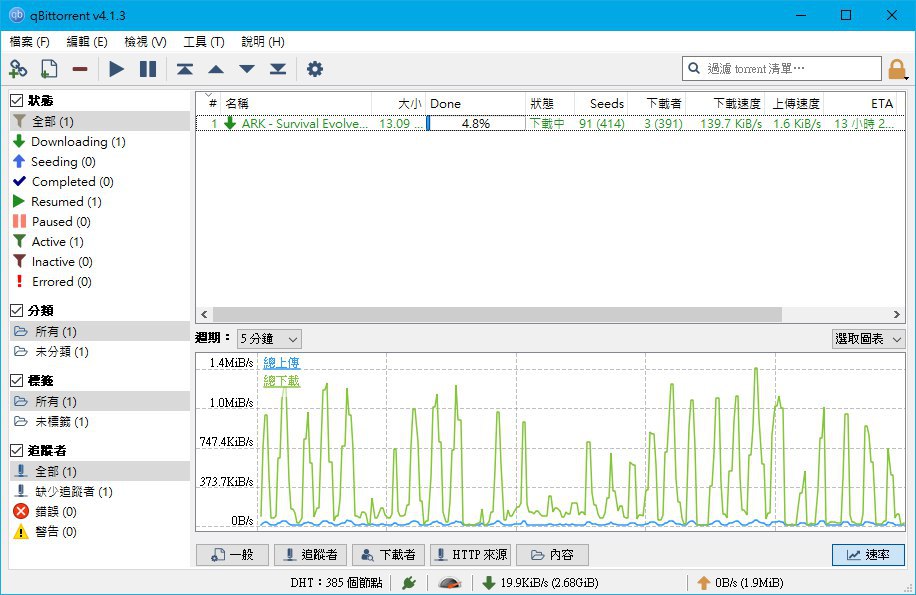Select the 全部 (1) status filter
This screenshot has width=916, height=595.
pyautogui.click(x=100, y=121)
